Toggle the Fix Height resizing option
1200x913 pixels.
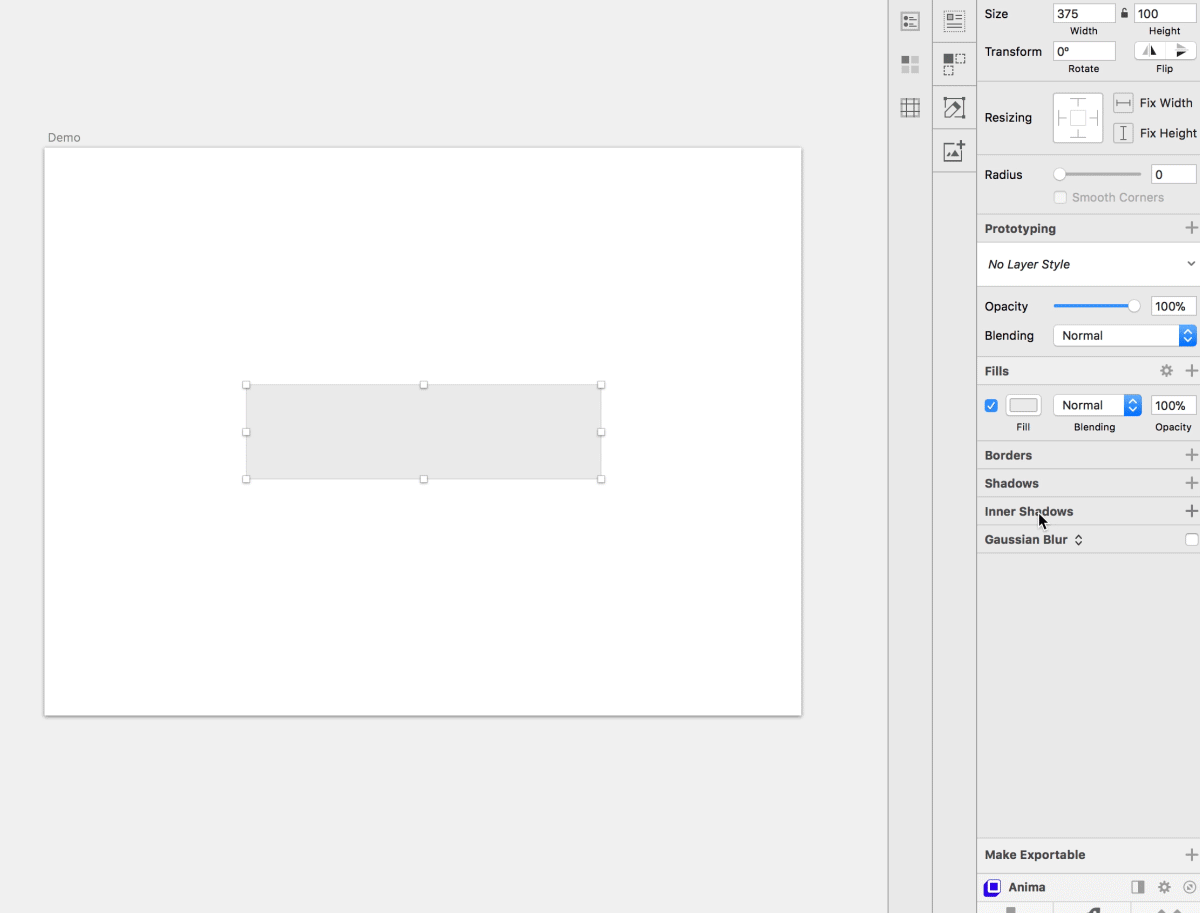tap(1124, 133)
